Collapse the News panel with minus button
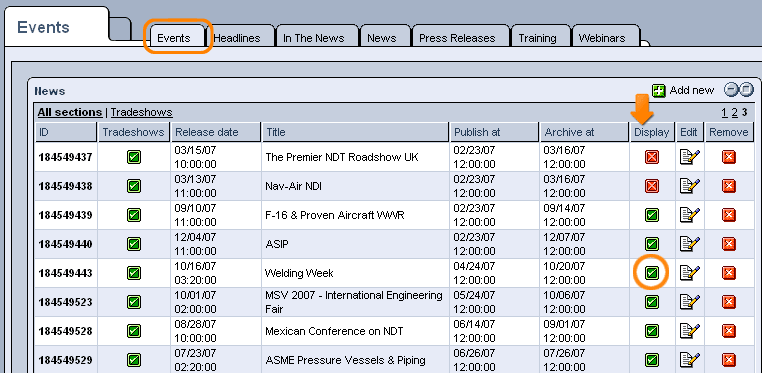 pyautogui.click(x=731, y=90)
